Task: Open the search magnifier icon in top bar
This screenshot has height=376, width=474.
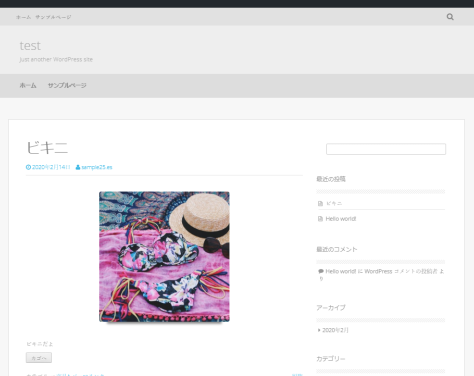Action: click(x=450, y=17)
